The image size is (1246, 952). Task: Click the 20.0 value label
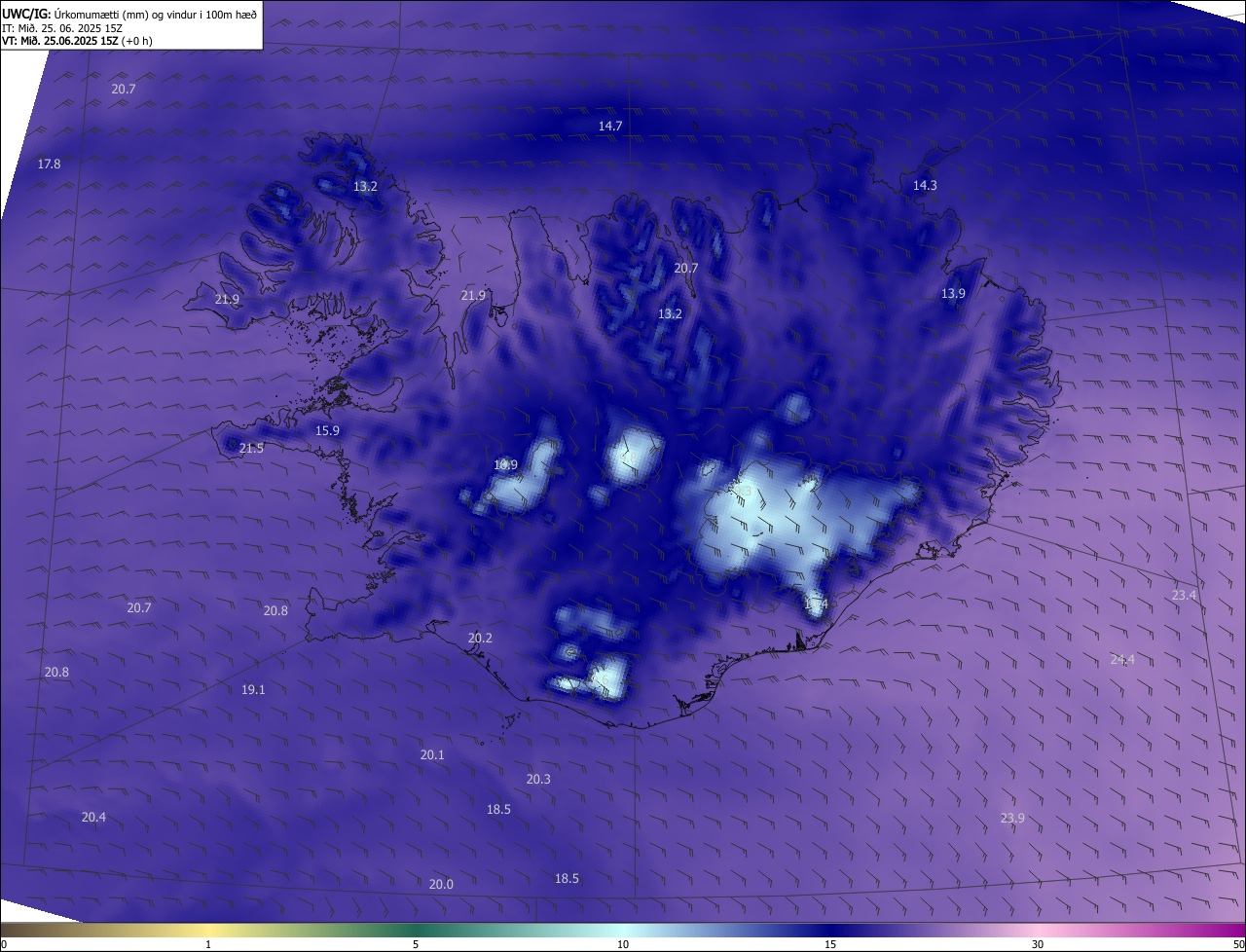point(441,884)
